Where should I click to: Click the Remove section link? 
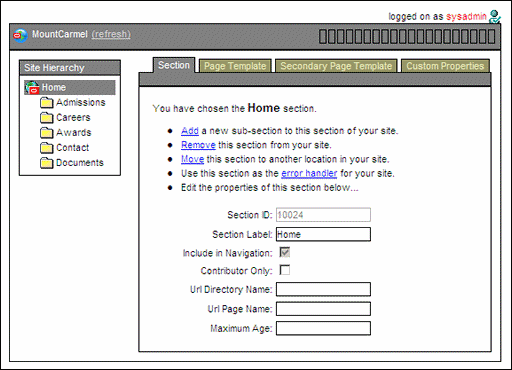pyautogui.click(x=198, y=145)
